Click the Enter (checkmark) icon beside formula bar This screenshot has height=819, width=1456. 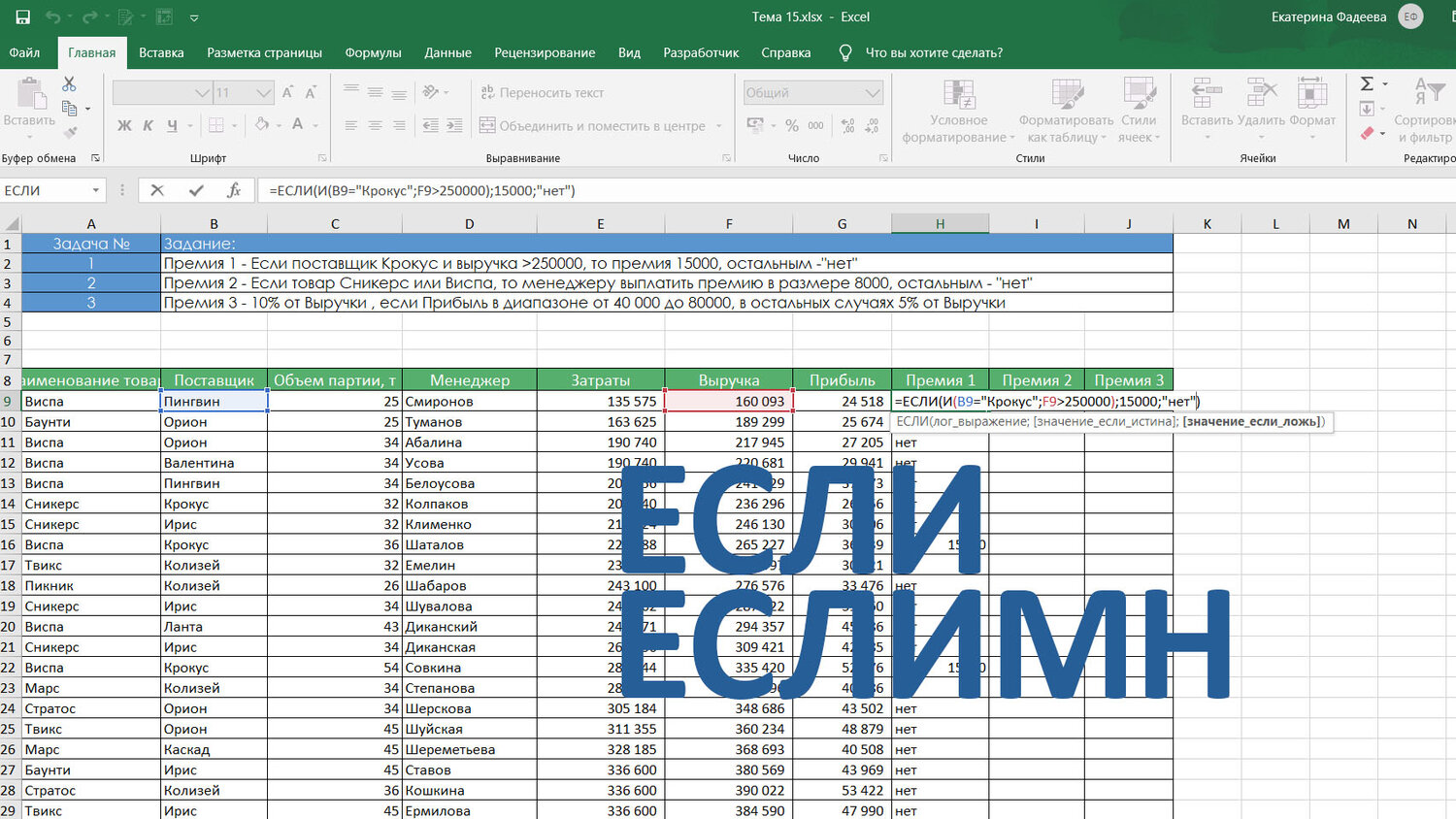[194, 190]
